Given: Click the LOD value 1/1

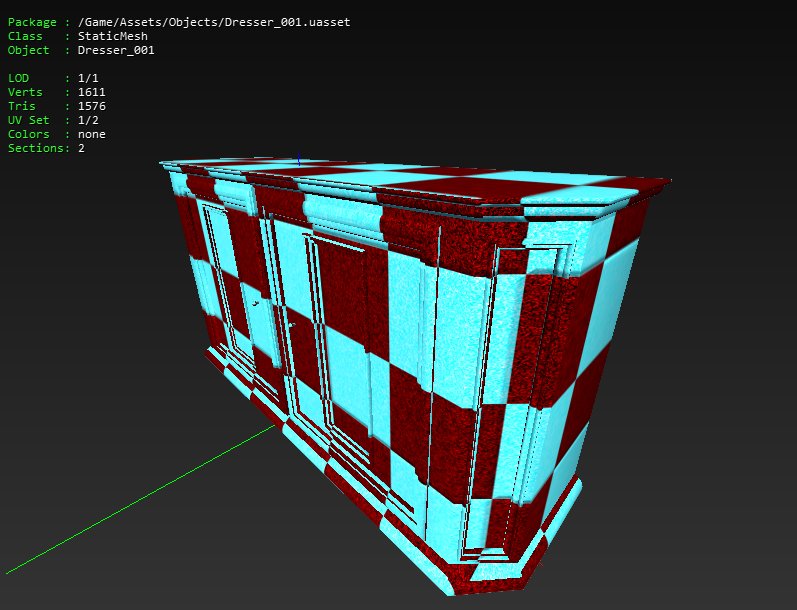Looking at the screenshot, I should point(88,78).
